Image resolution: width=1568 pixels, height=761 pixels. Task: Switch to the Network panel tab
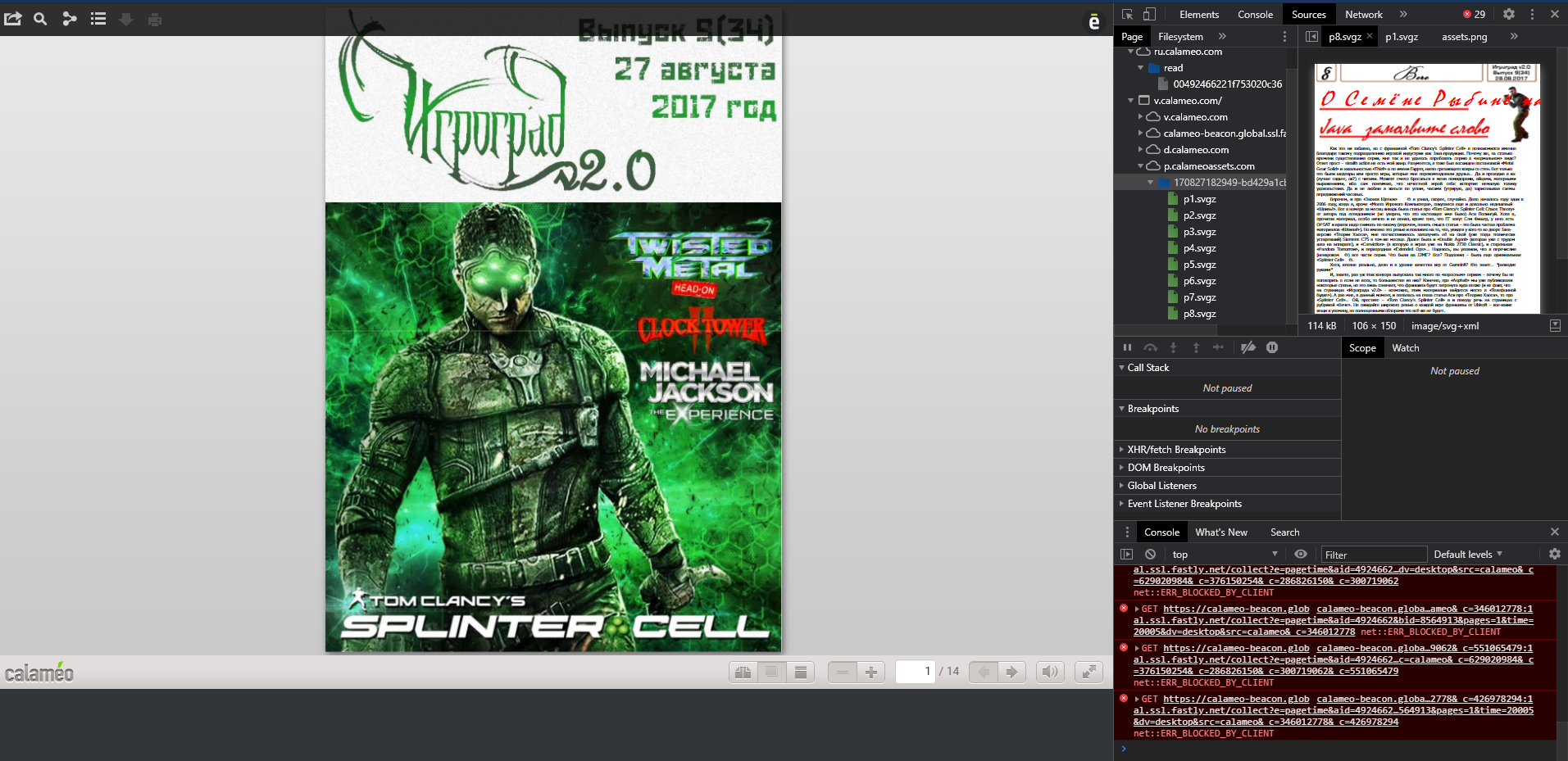(1364, 15)
